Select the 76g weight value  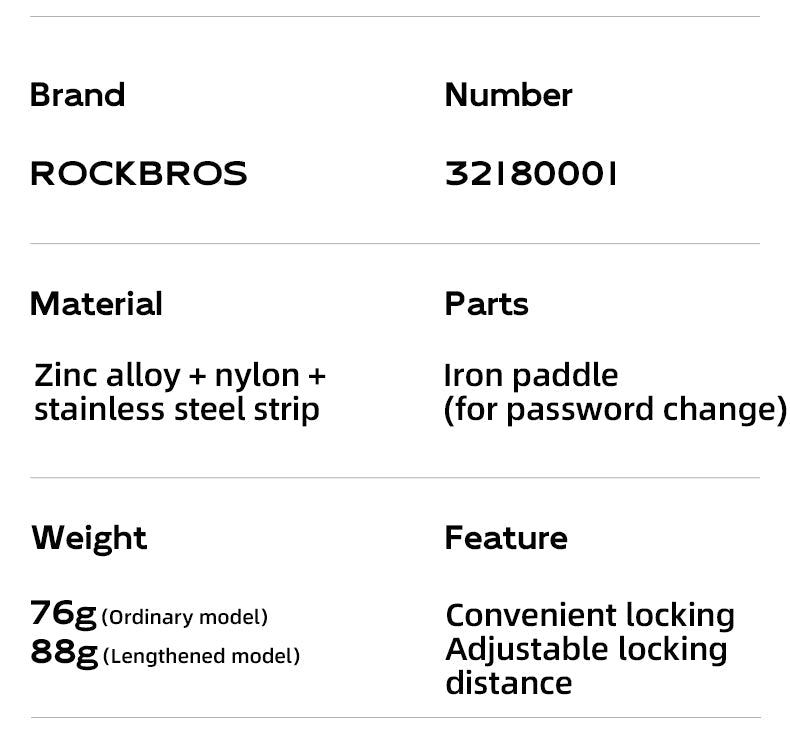63,612
